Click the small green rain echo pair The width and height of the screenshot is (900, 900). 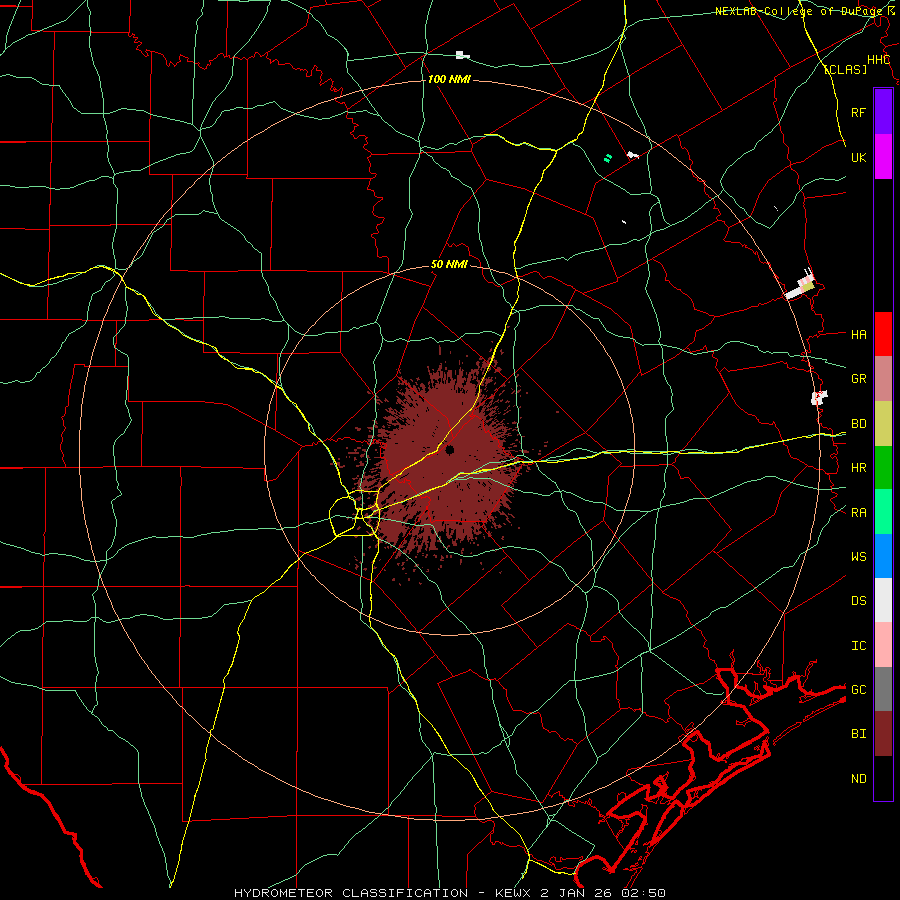pyautogui.click(x=608, y=157)
